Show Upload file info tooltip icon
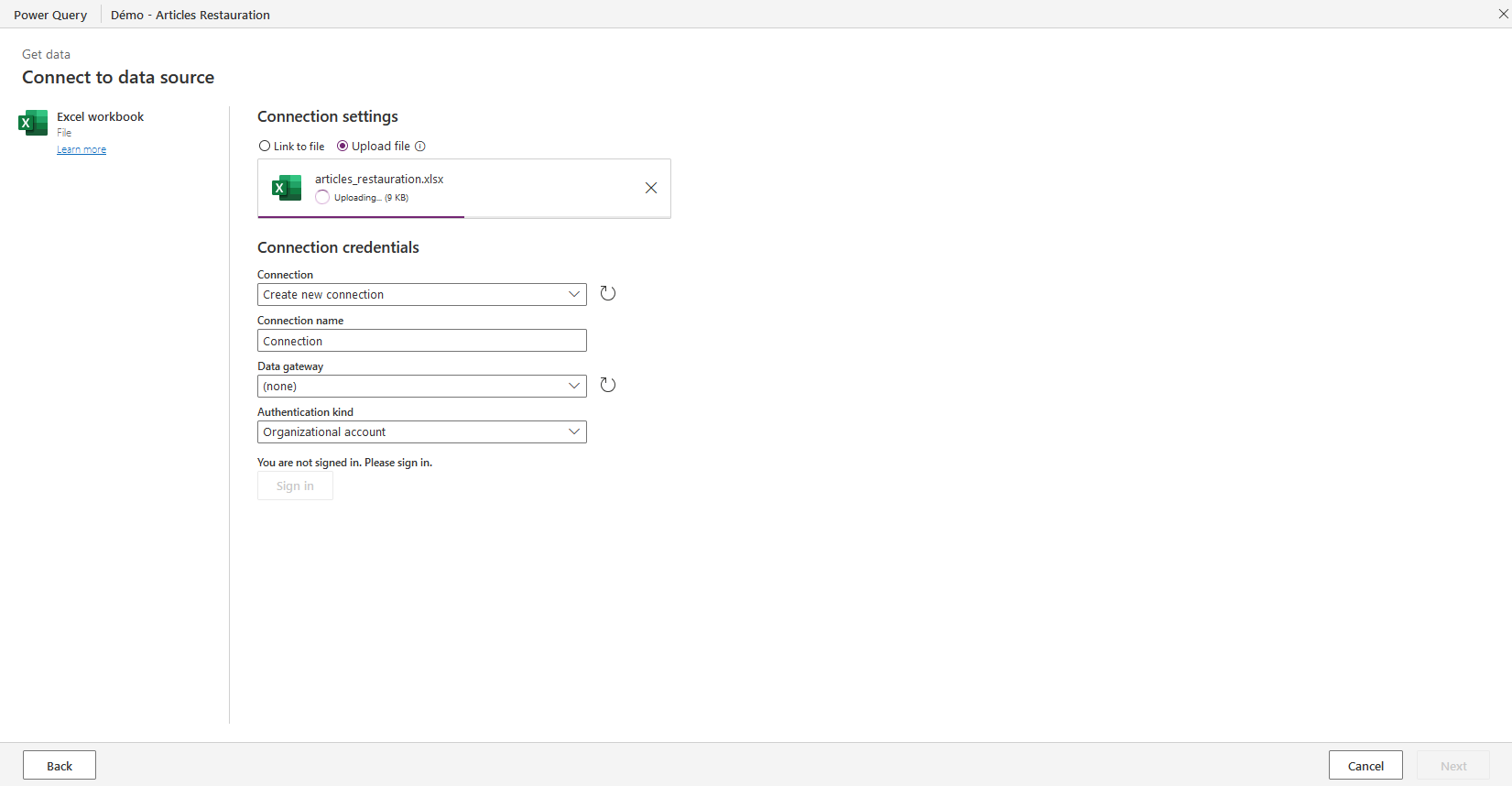Viewport: 1512px width, 786px height. coord(420,147)
